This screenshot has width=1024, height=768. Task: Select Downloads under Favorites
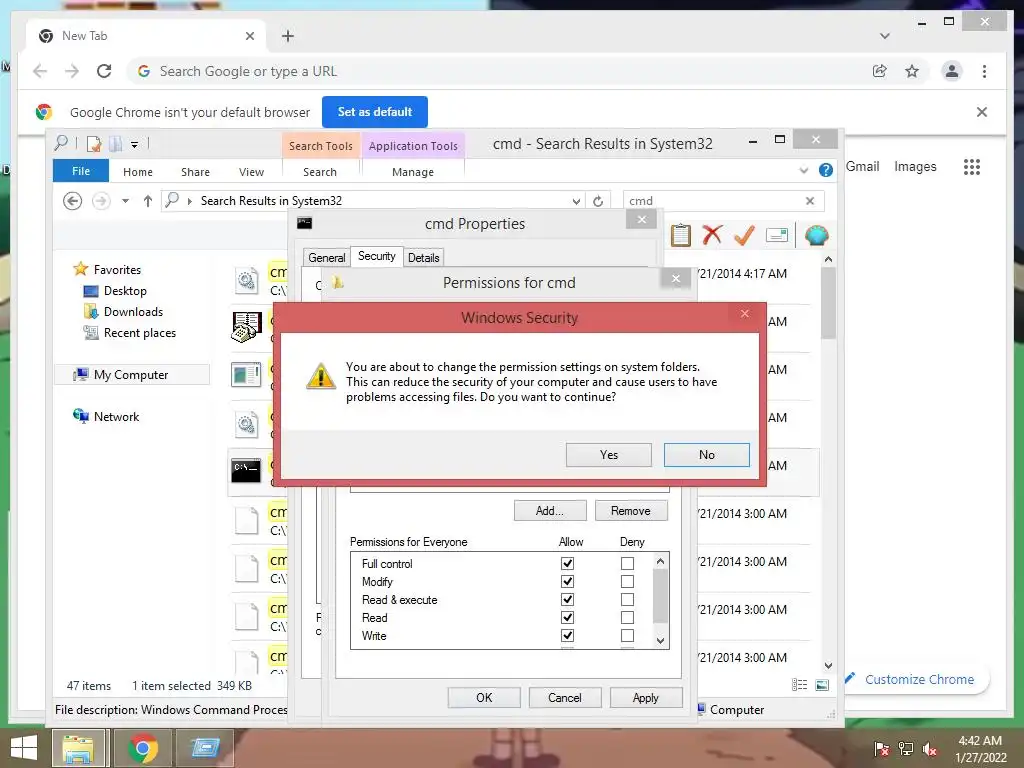133,312
